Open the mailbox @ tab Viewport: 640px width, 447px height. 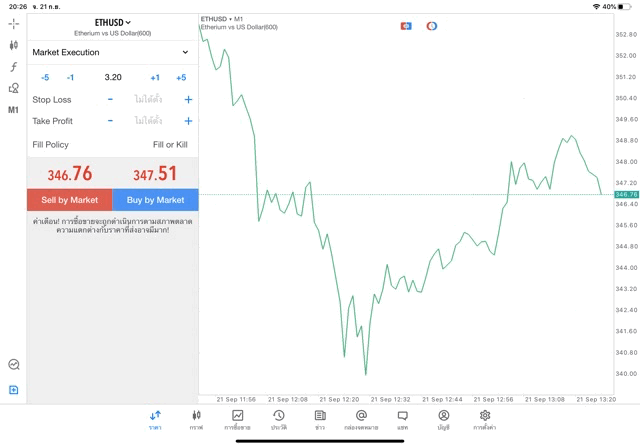point(361,419)
